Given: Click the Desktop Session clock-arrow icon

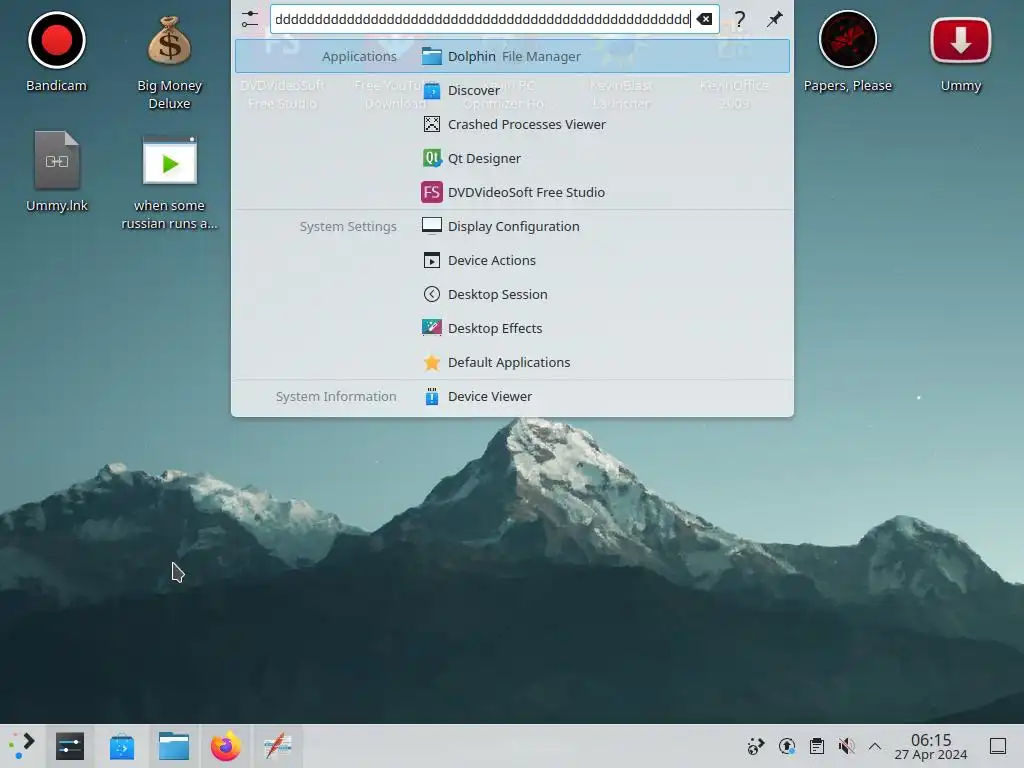Looking at the screenshot, I should (432, 294).
